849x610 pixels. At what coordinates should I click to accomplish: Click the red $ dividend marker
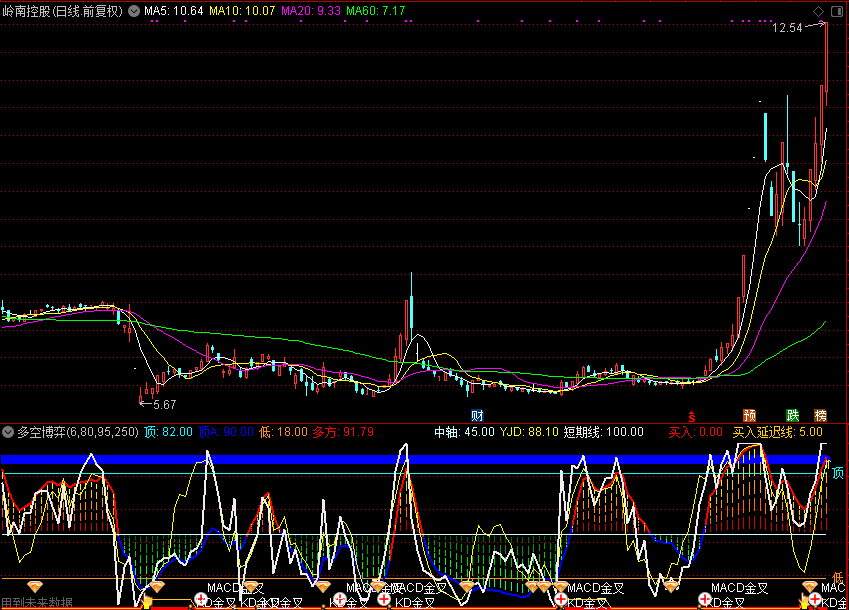690,415
